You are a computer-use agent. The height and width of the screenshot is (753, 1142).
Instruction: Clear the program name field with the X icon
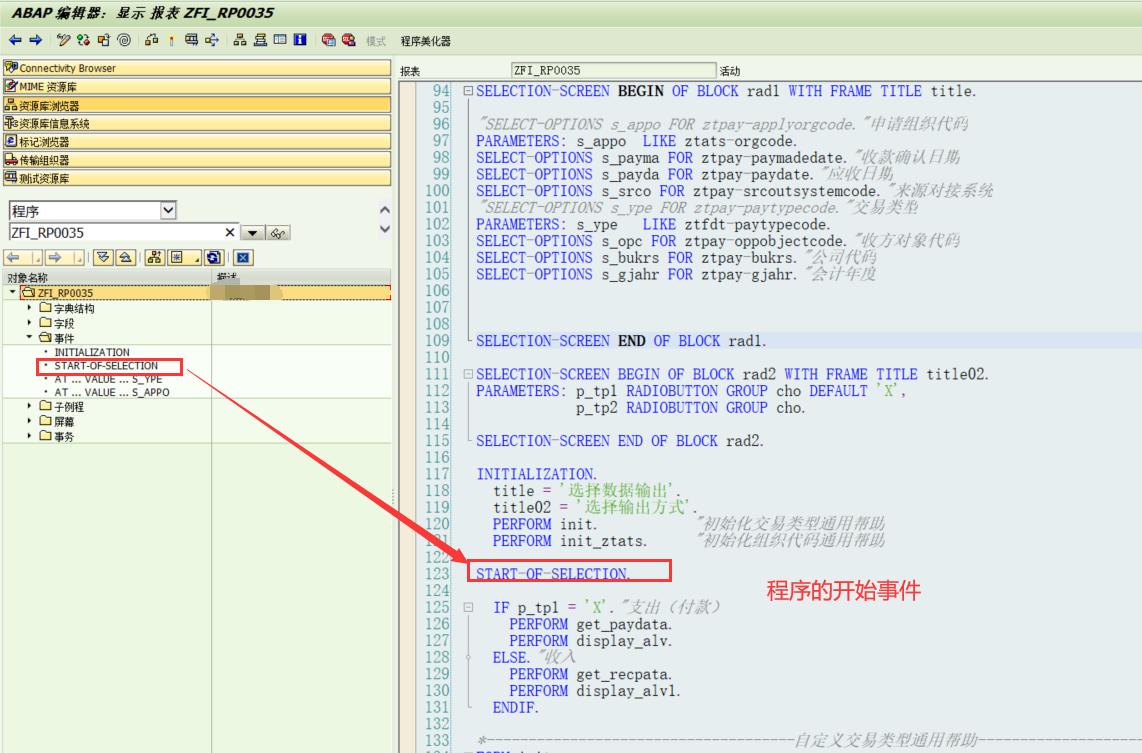point(230,232)
